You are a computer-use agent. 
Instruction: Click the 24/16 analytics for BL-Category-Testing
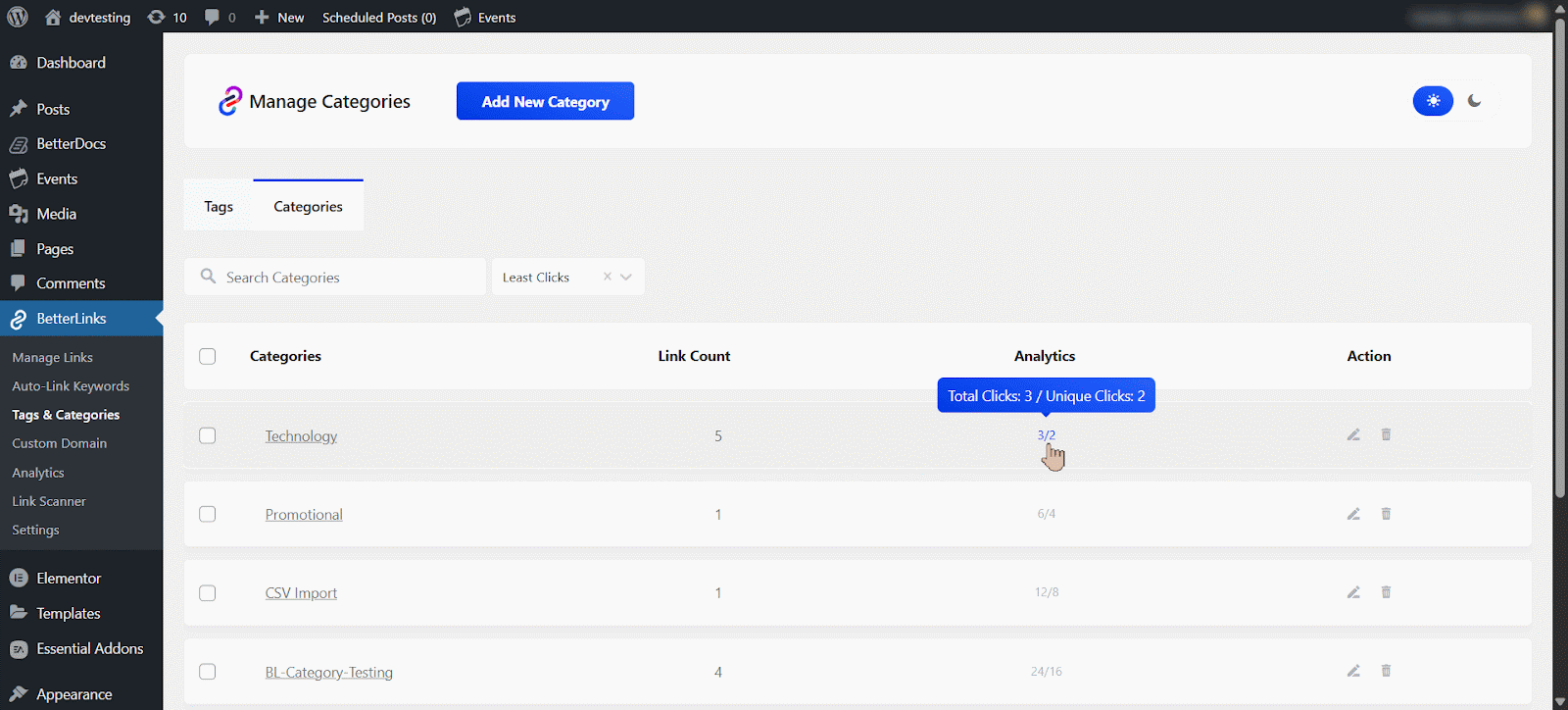1046,672
